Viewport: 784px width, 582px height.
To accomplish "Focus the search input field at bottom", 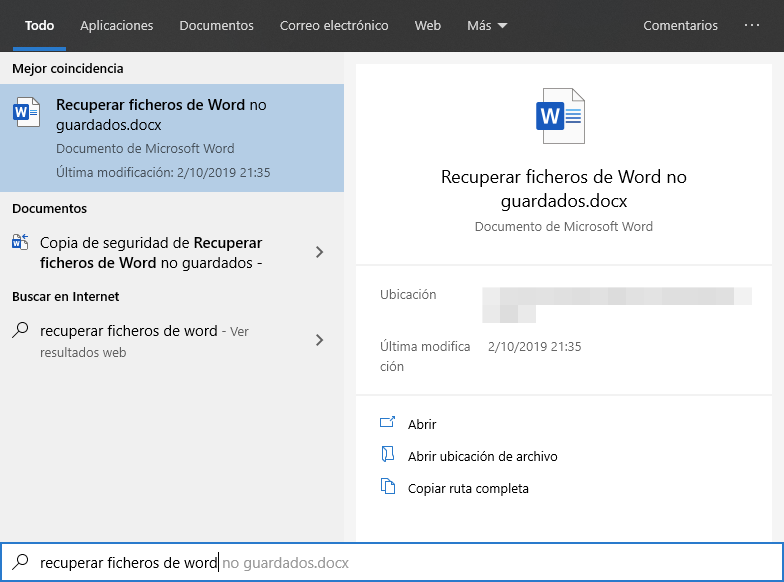I will [x=392, y=562].
